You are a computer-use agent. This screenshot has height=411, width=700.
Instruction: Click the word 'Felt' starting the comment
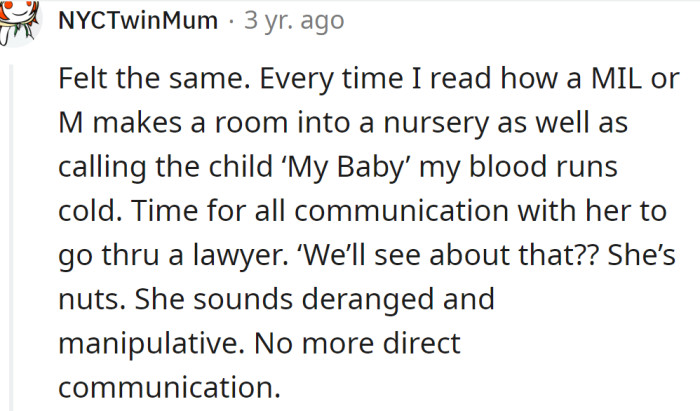pyautogui.click(x=83, y=78)
